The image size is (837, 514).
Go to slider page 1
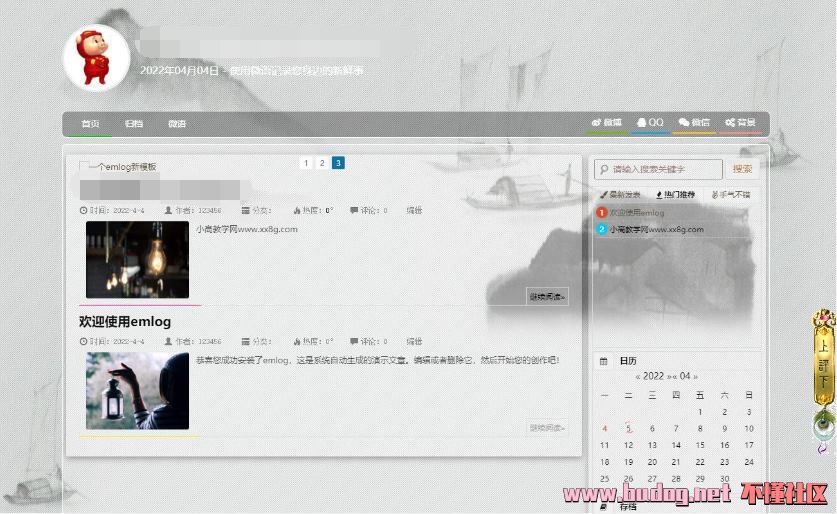[306, 163]
